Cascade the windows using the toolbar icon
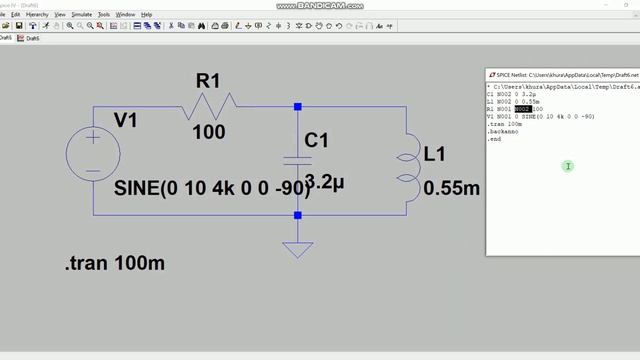The height and width of the screenshot is (360, 640). [x=147, y=26]
